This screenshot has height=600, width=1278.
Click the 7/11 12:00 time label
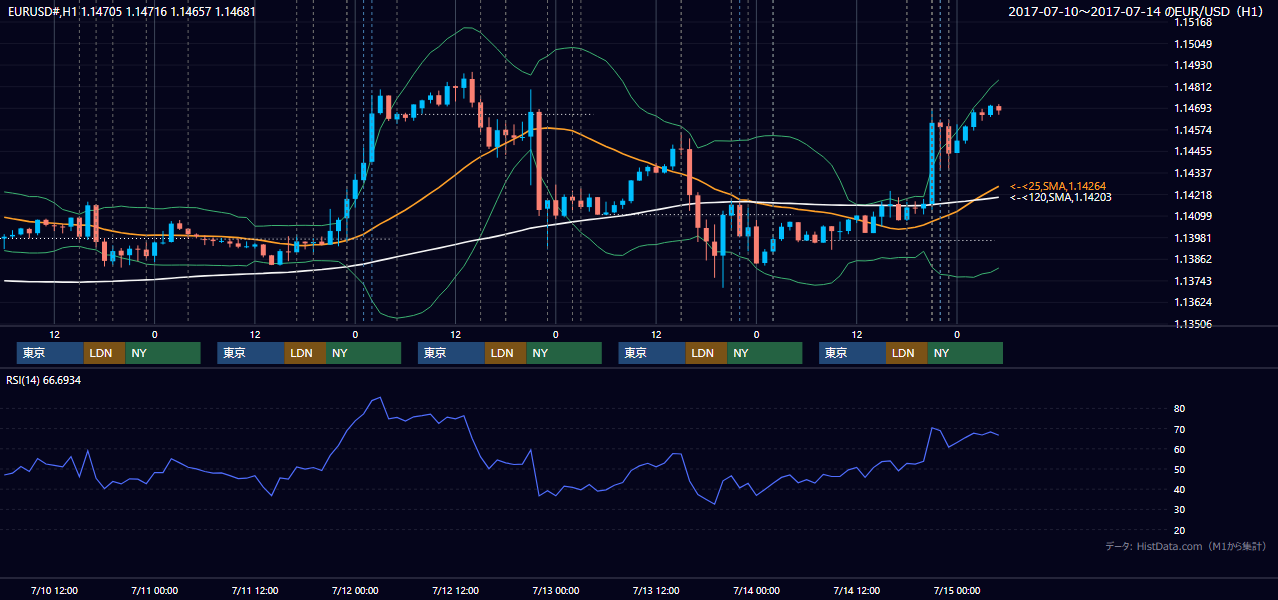pos(254,590)
